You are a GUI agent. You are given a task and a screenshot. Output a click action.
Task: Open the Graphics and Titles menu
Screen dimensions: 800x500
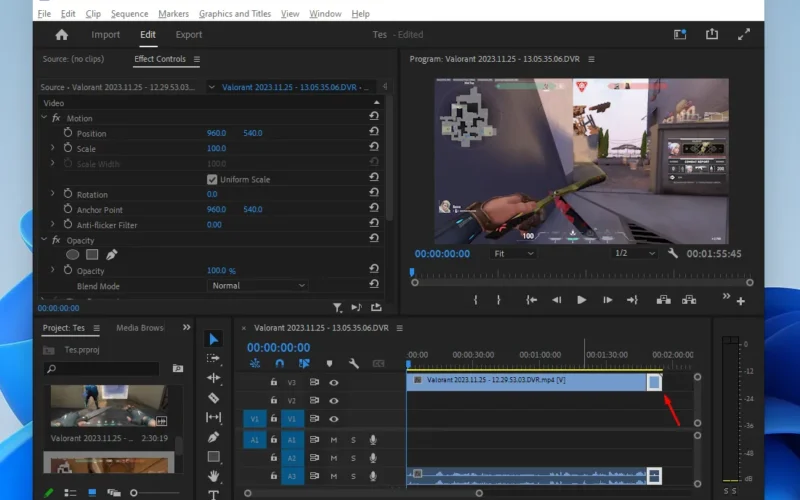(235, 14)
